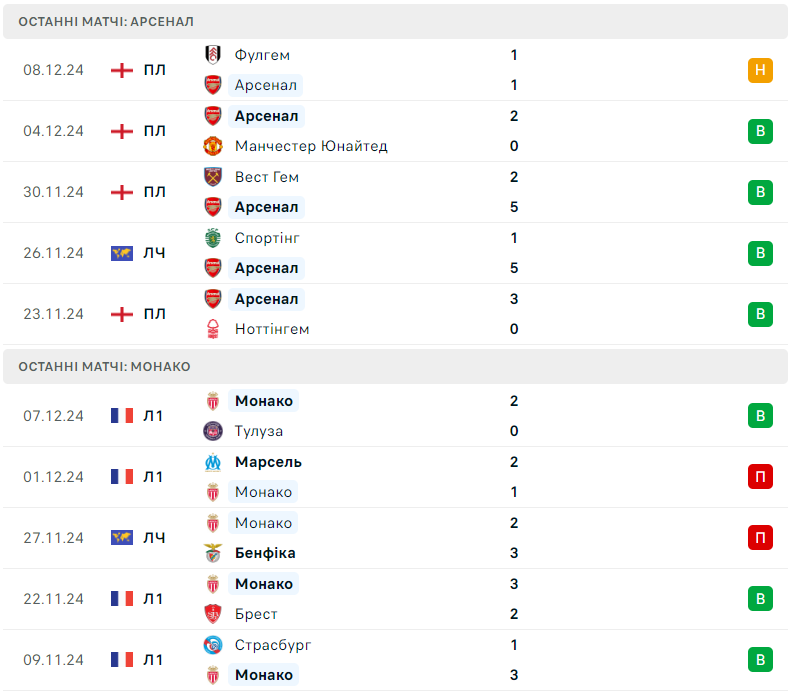Click the Strasbourg club crest icon
This screenshot has width=791, height=695.
point(213,645)
